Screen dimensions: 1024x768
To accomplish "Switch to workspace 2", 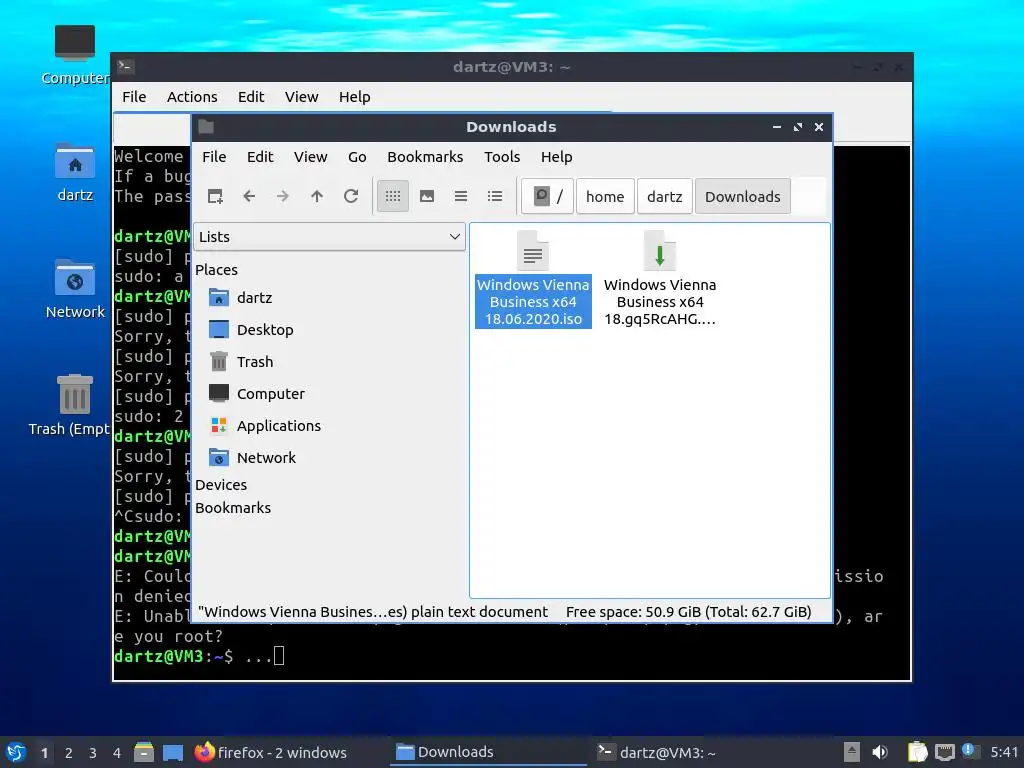I will [69, 753].
